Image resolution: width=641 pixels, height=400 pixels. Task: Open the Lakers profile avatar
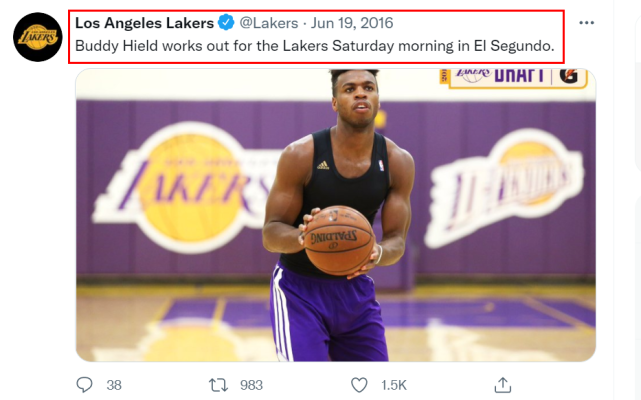click(x=38, y=37)
